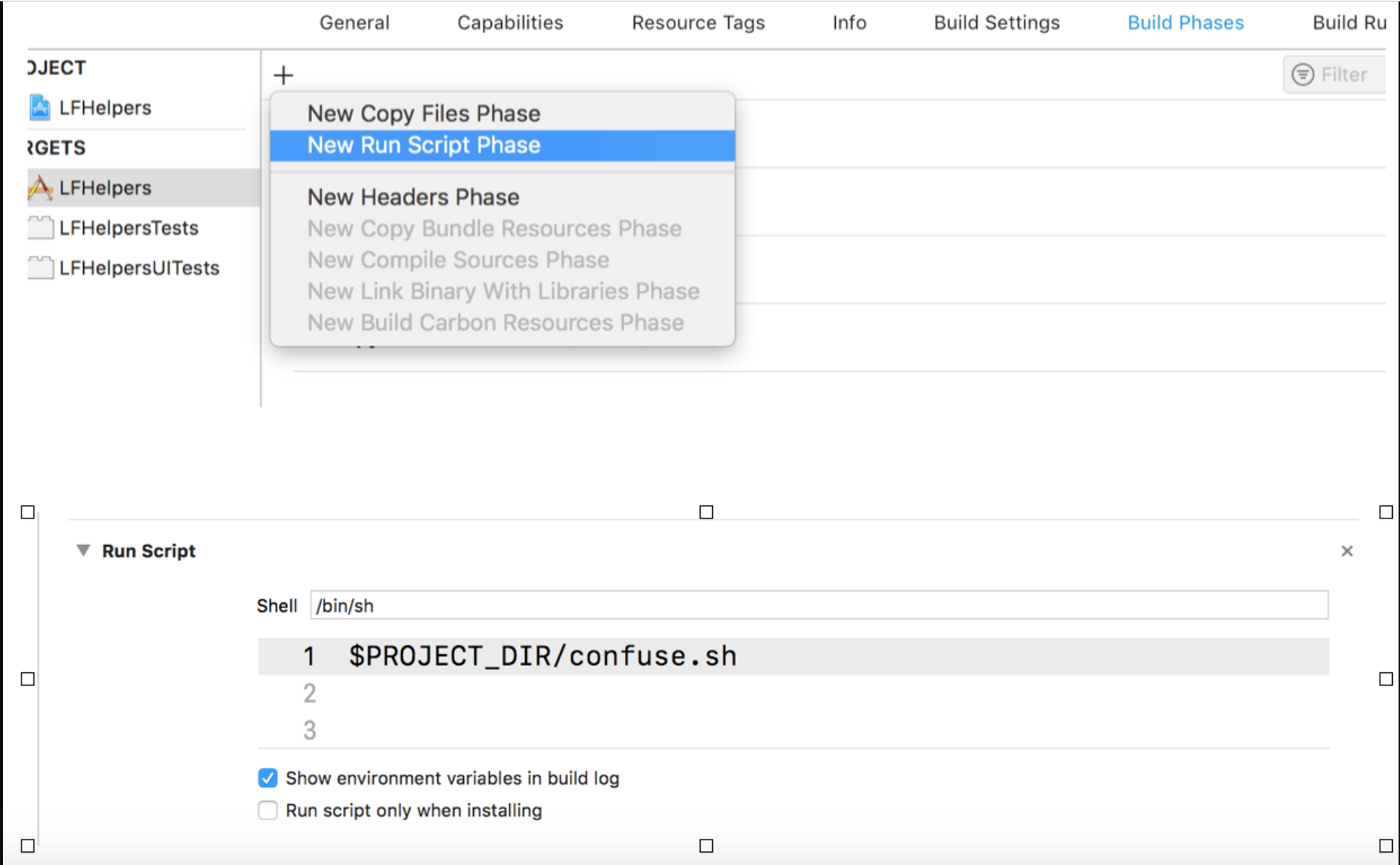Choose New Copy Files Phase
1400x865 pixels.
(x=424, y=113)
